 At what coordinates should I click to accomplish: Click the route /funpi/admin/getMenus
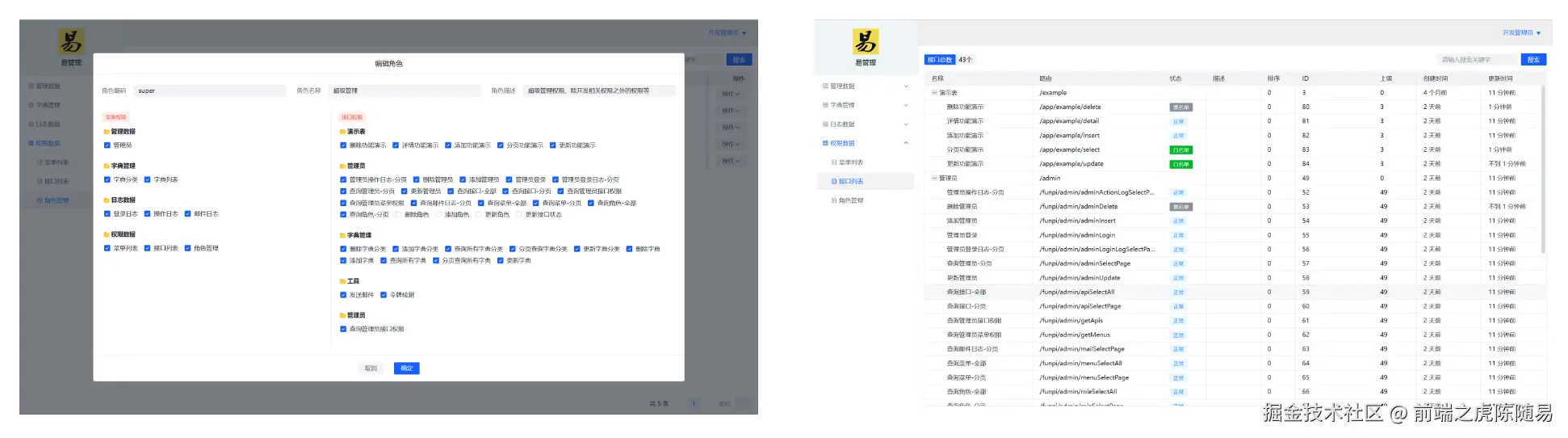coord(1075,335)
